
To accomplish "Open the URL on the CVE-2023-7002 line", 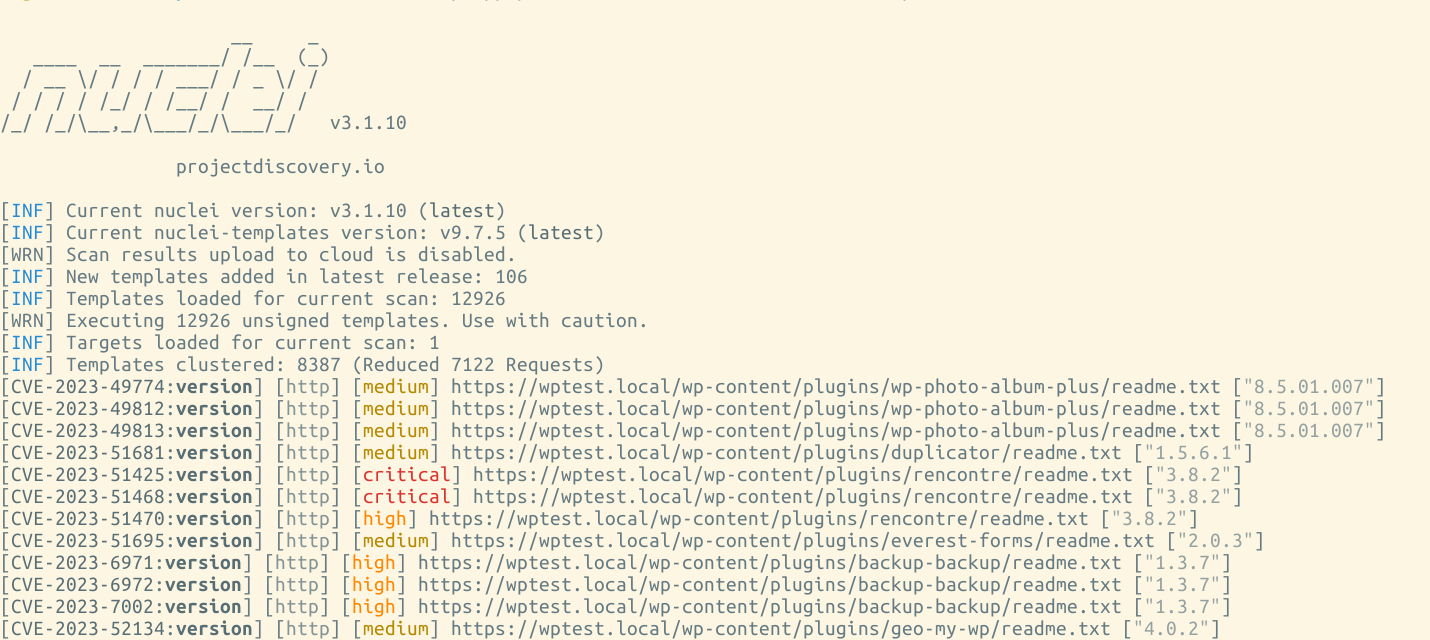I will (x=769, y=607).
